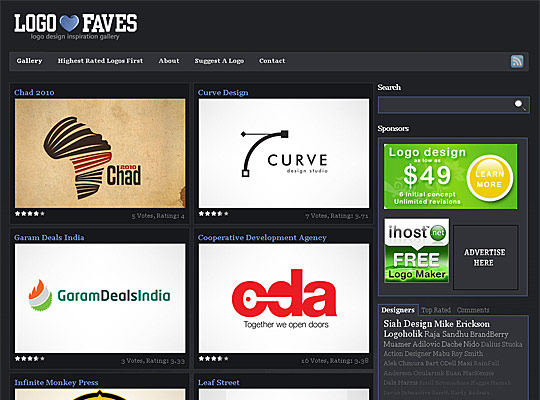Select designer Dache
The width and height of the screenshot is (540, 400).
coord(451,344)
